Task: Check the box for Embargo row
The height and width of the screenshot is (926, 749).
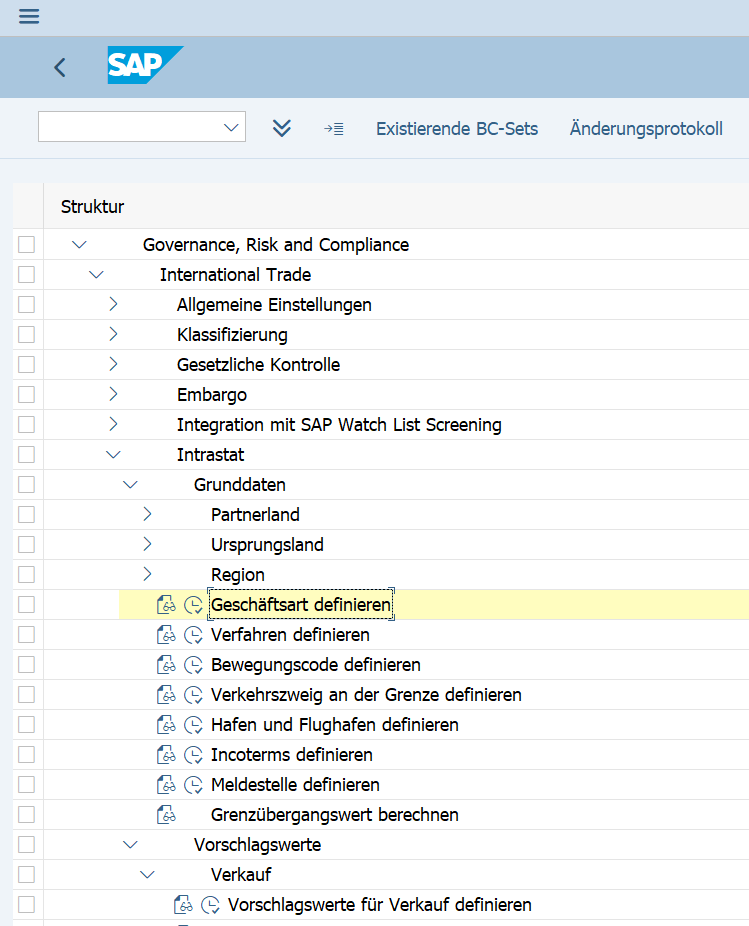Action: pyautogui.click(x=27, y=395)
